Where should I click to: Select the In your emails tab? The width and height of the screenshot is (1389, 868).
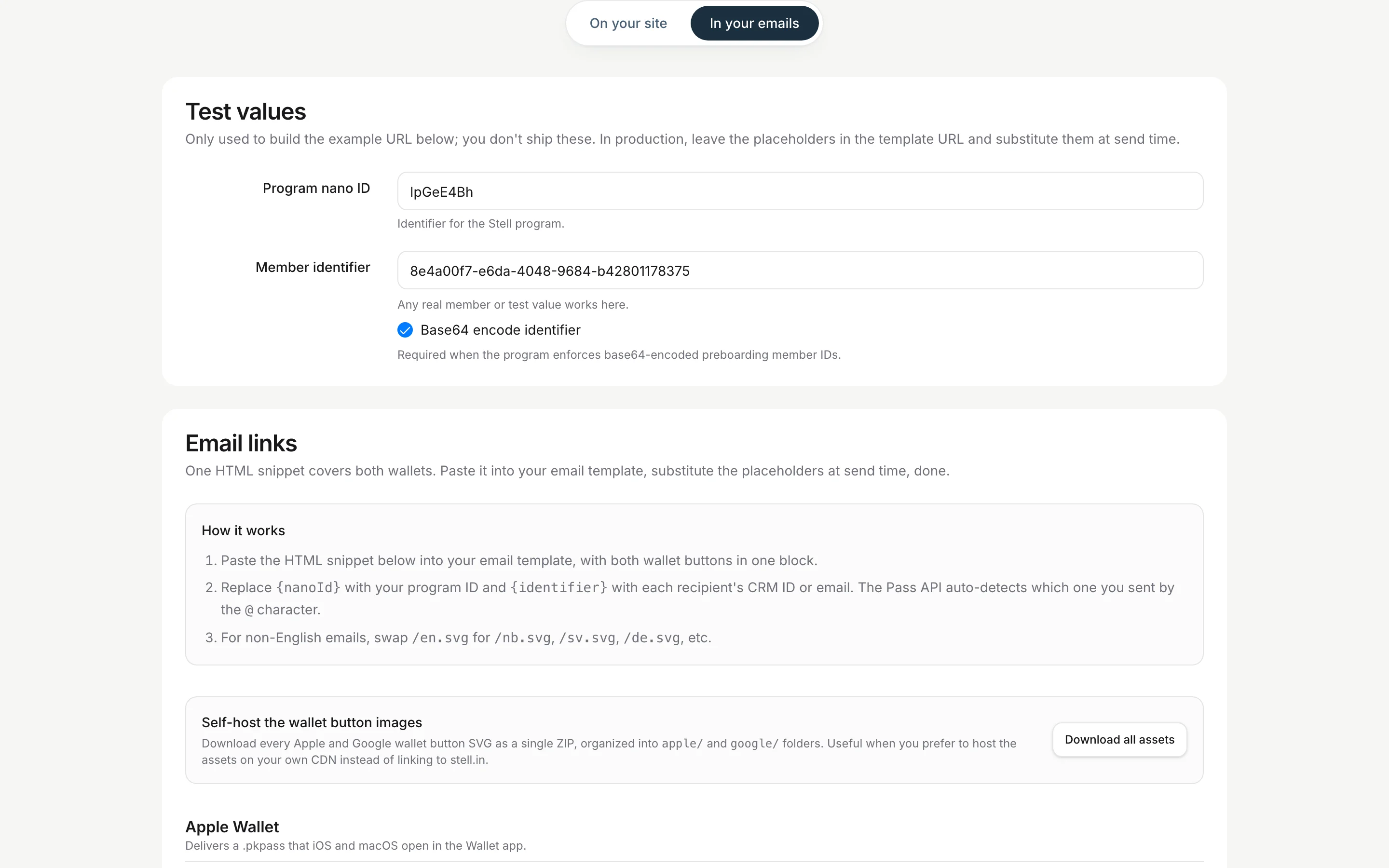tap(754, 24)
